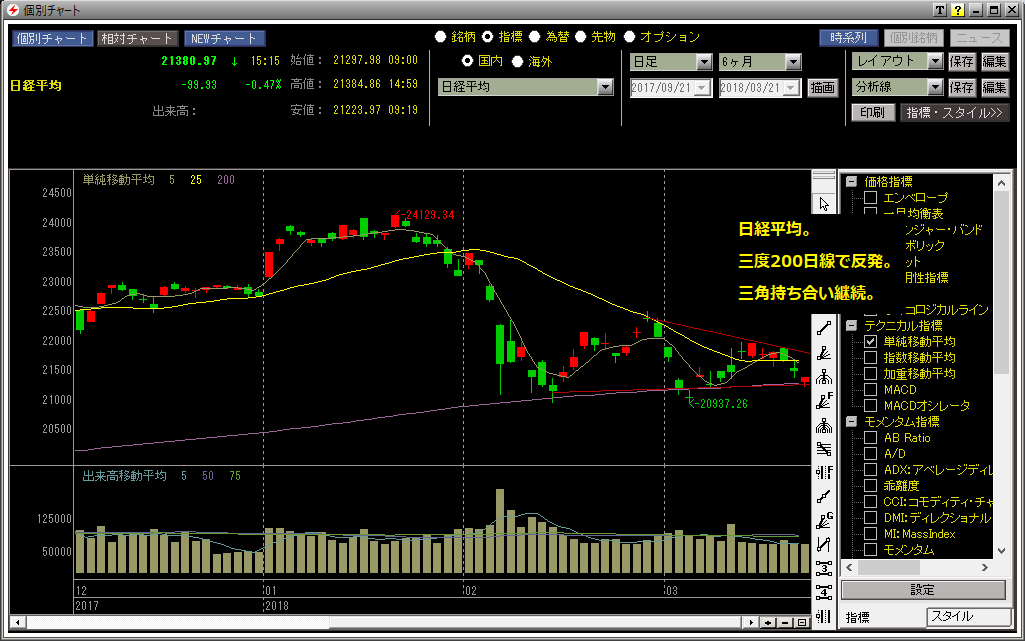The width and height of the screenshot is (1025, 641).
Task: Collapse the モメンタム指標 tree group
Action: coord(851,421)
